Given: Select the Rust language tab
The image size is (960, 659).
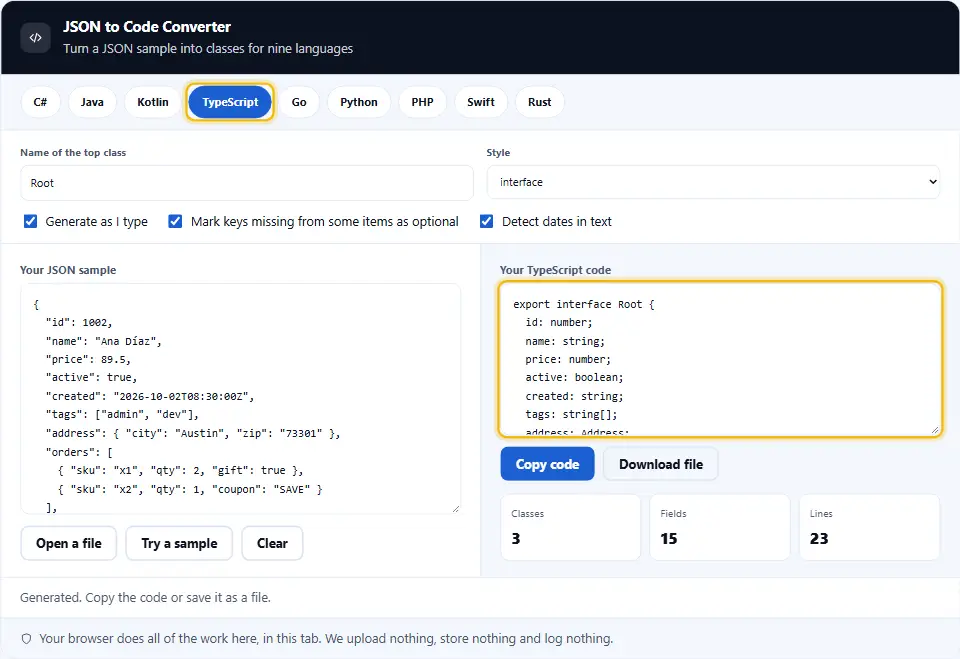Looking at the screenshot, I should point(539,102).
